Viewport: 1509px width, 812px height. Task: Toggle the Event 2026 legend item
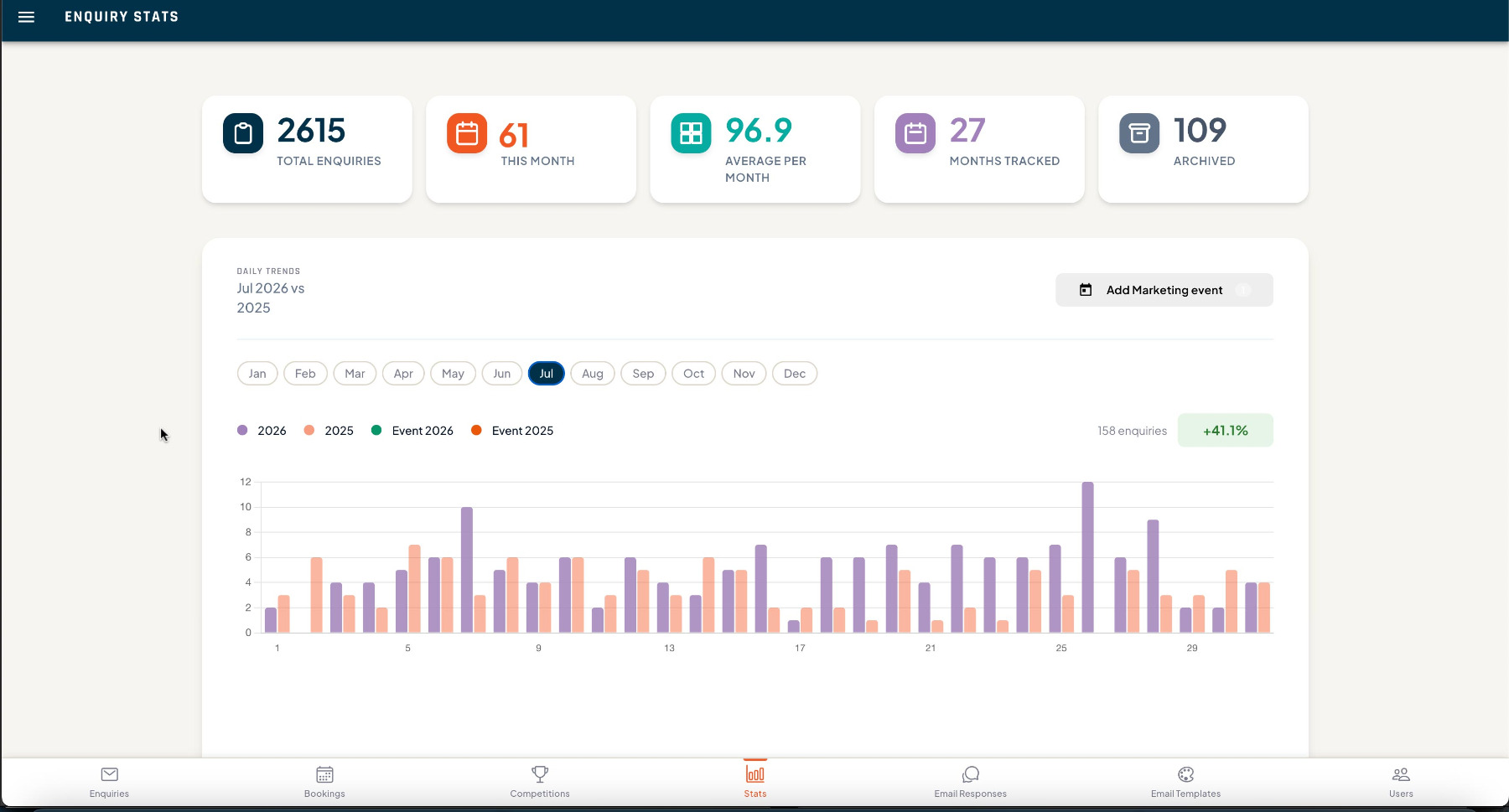coord(412,431)
